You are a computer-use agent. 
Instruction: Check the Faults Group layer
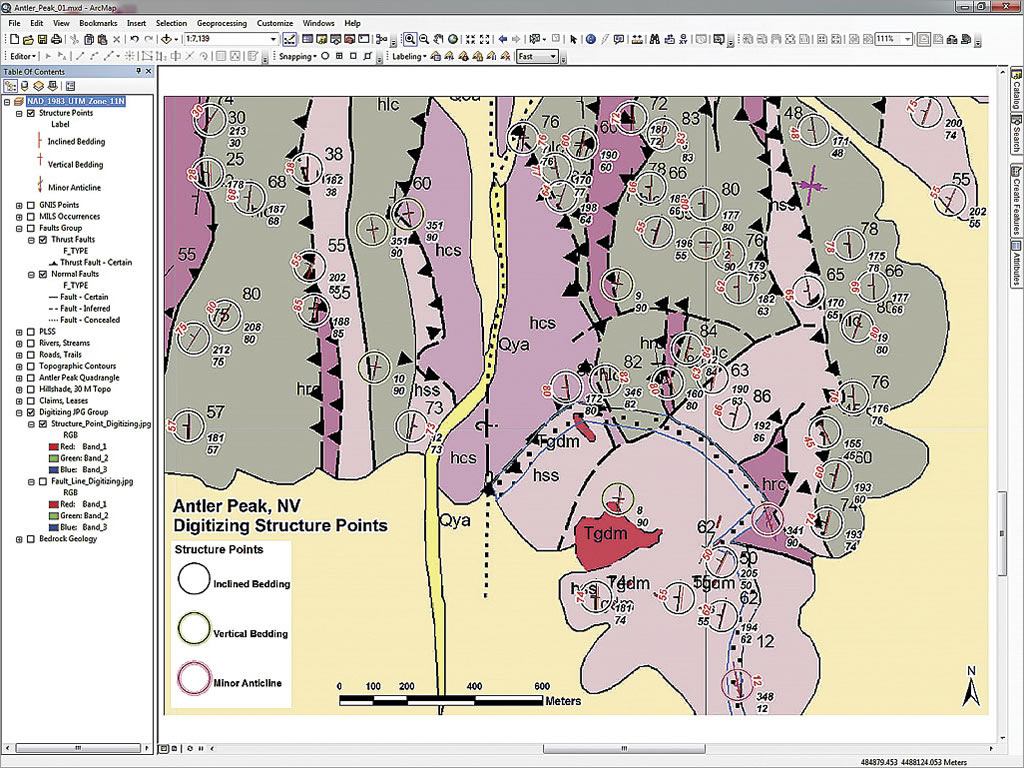[x=31, y=229]
